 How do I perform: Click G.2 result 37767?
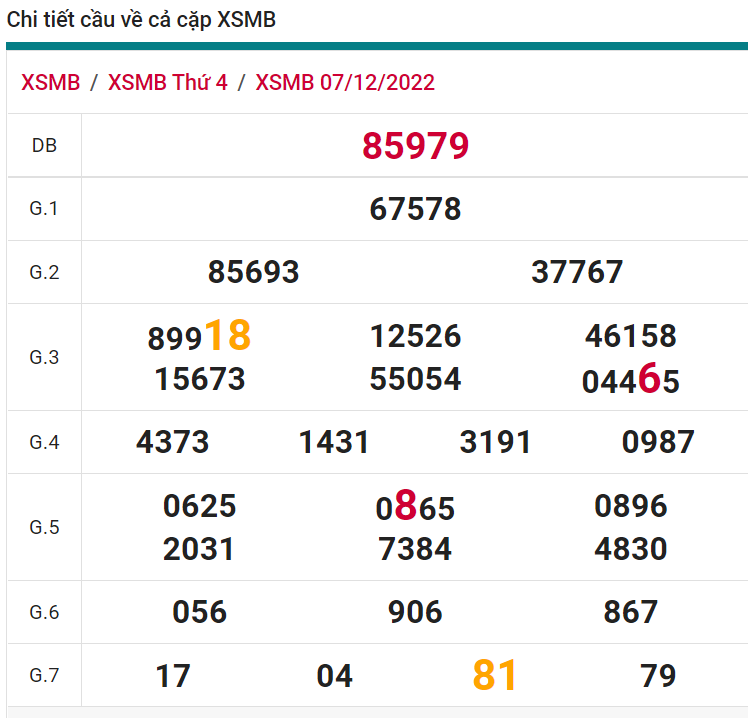pos(577,272)
